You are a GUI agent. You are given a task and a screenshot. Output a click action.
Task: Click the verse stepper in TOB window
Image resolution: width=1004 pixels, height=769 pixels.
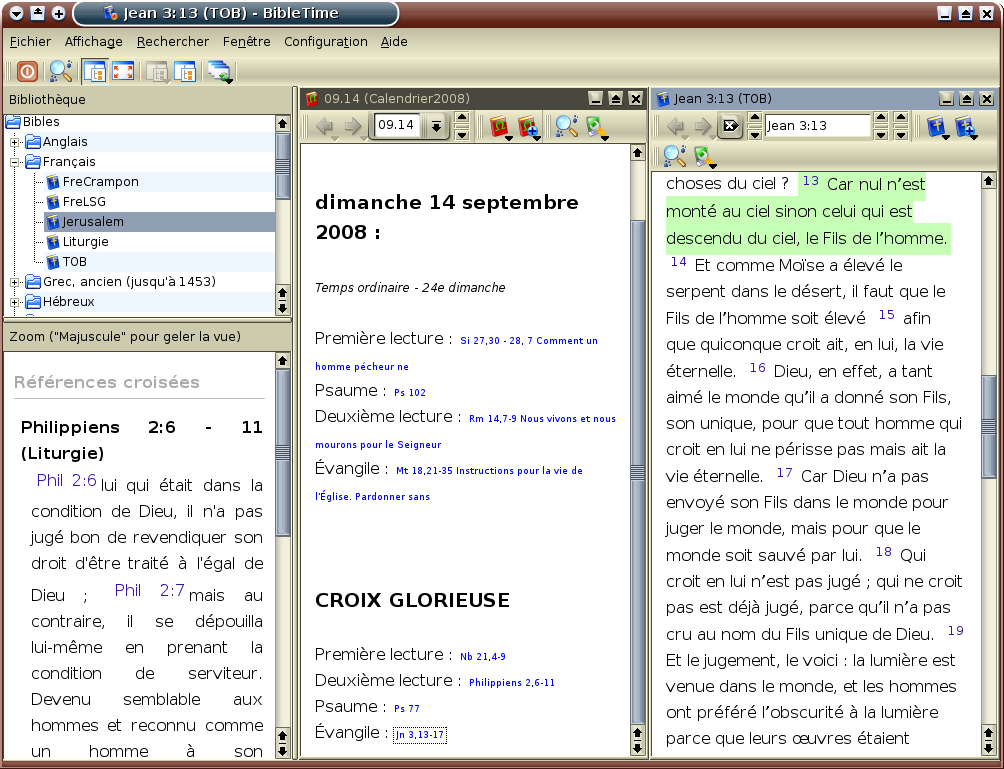901,125
